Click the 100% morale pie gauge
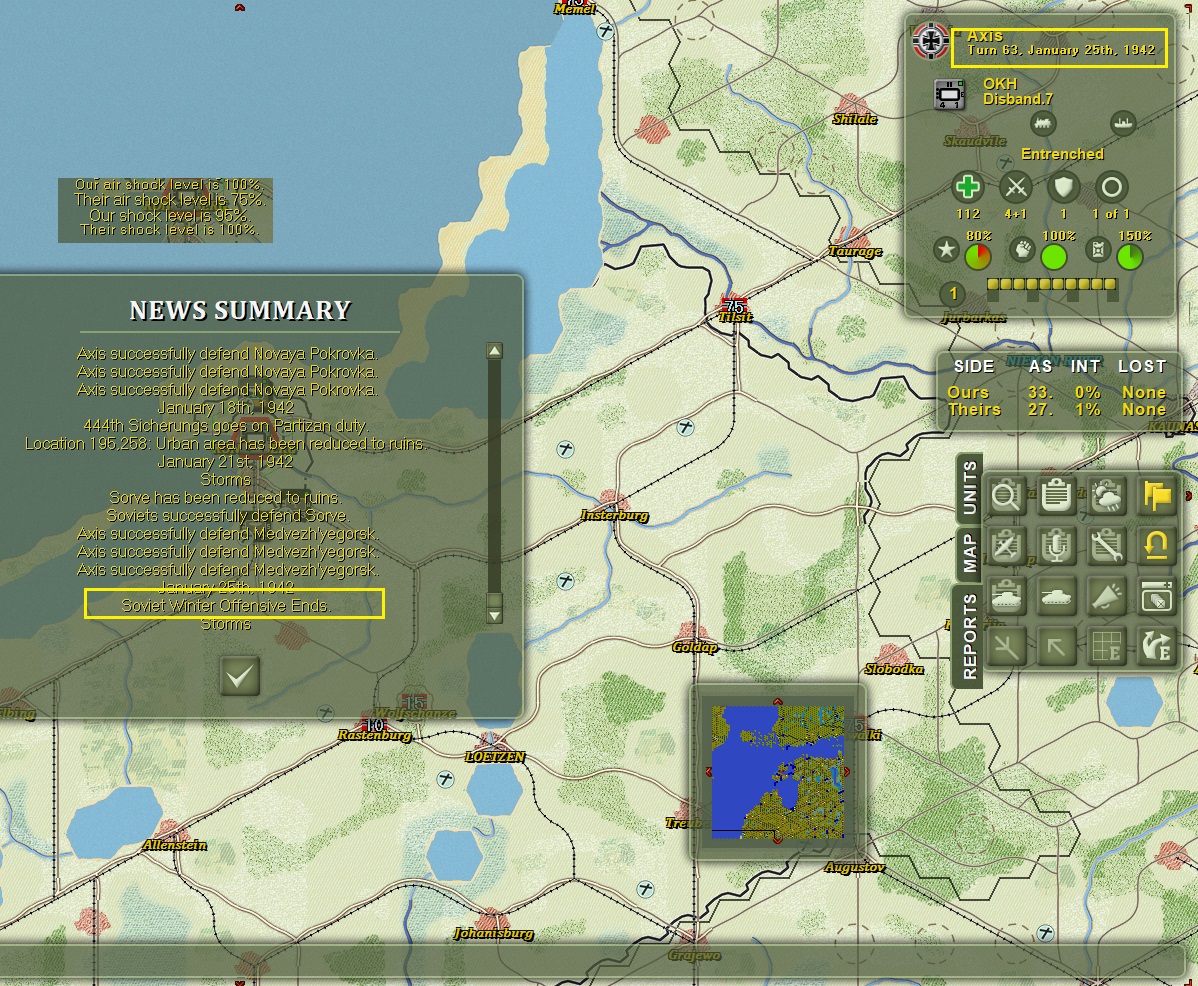Image resolution: width=1198 pixels, height=986 pixels. click(x=1054, y=257)
